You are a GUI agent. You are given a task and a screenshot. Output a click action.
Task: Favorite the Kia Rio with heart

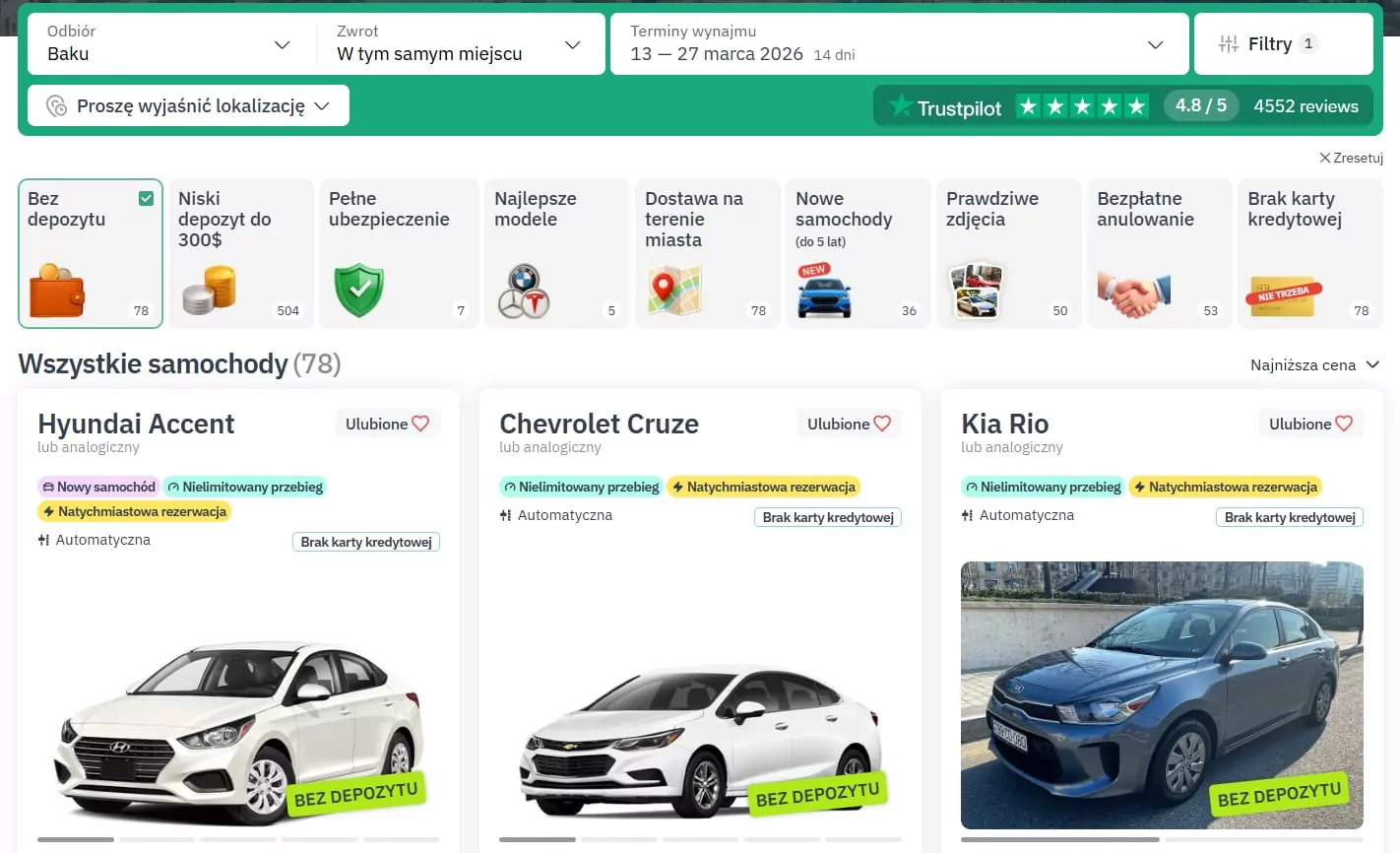1310,424
